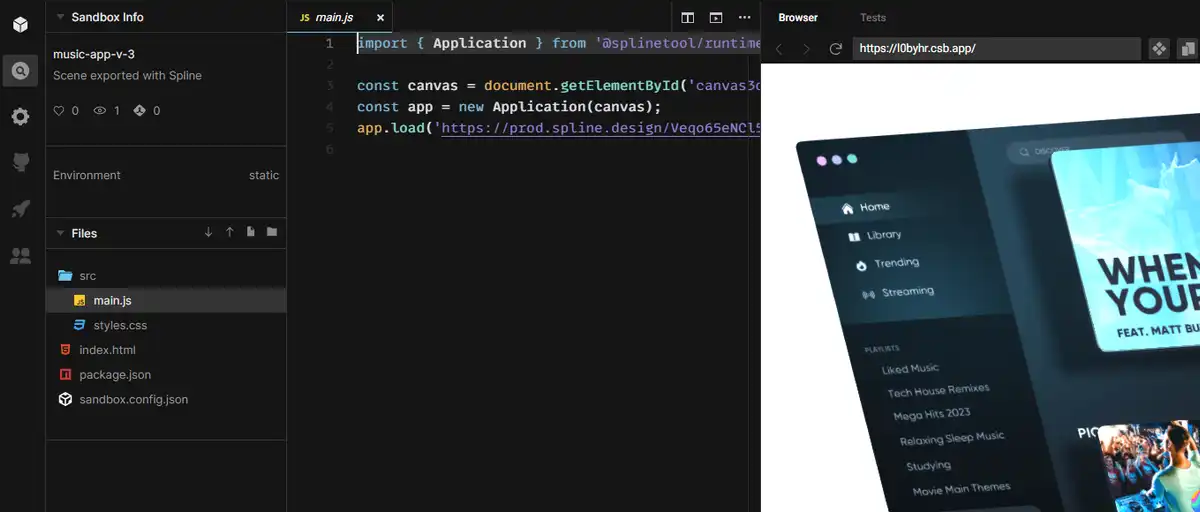Click the project view icon beside URL bar

tap(1159, 48)
